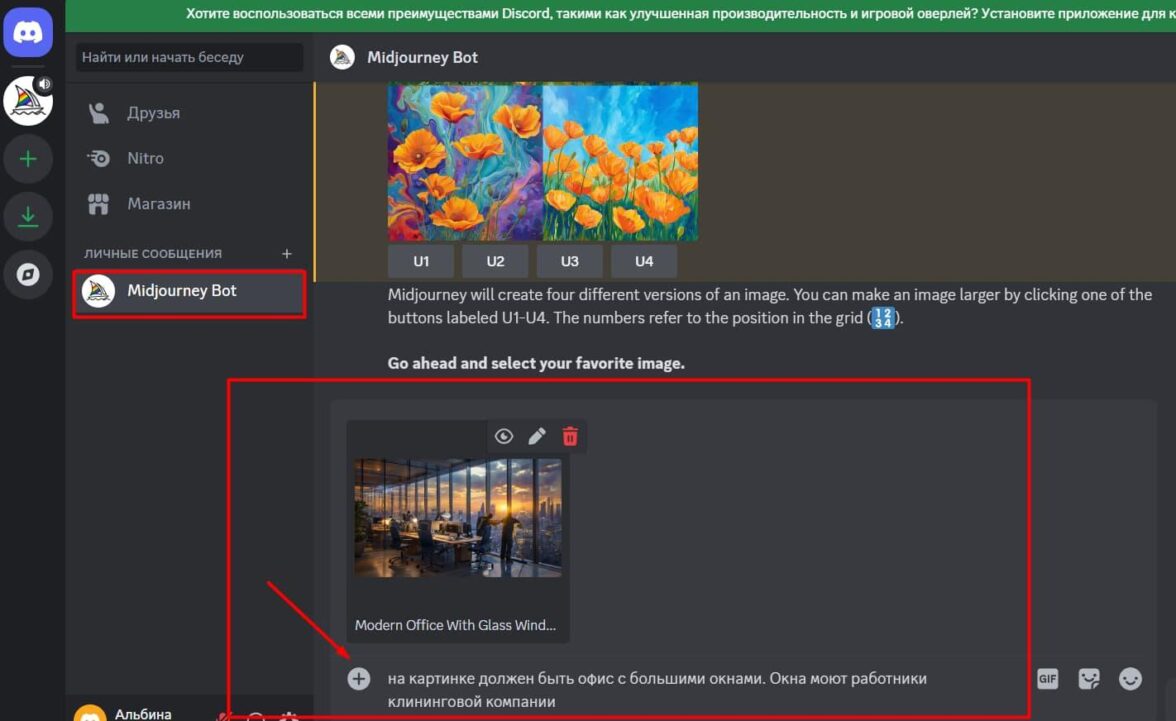The image size is (1176, 721).
Task: Delete attachment with red trash icon
Action: [x=570, y=436]
